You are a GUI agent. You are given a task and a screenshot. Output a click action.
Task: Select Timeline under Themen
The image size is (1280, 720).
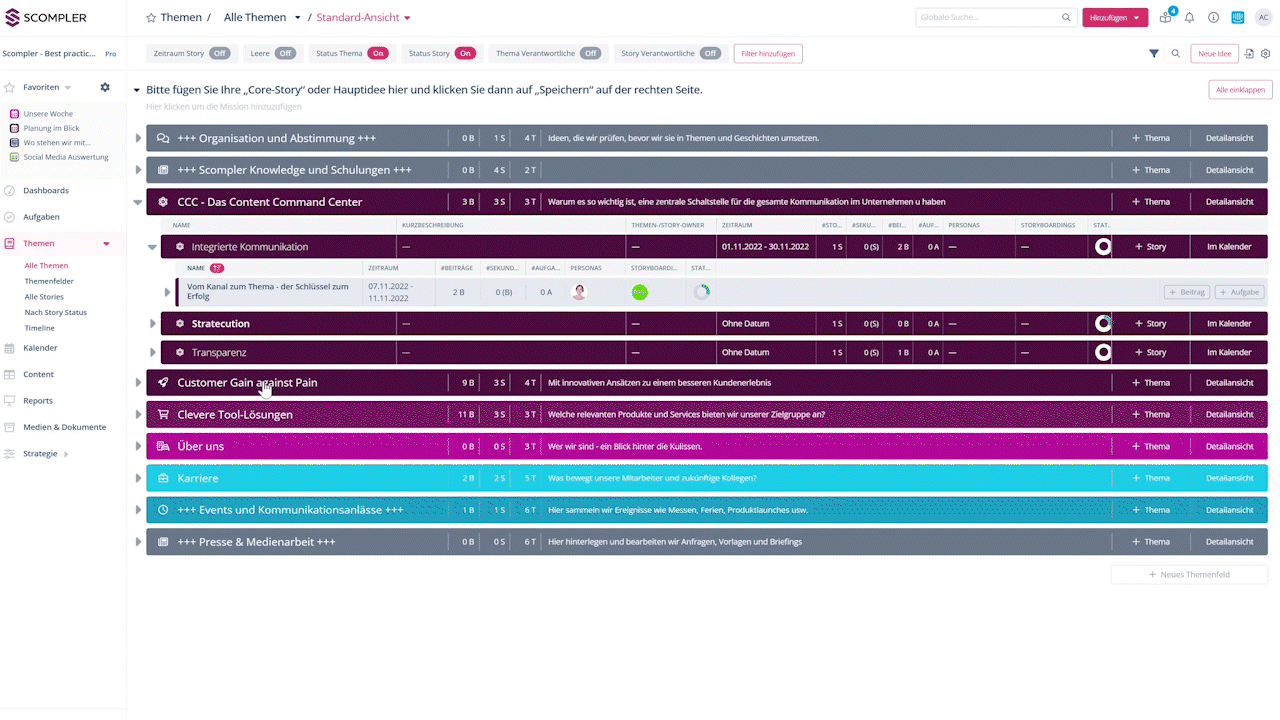click(40, 328)
